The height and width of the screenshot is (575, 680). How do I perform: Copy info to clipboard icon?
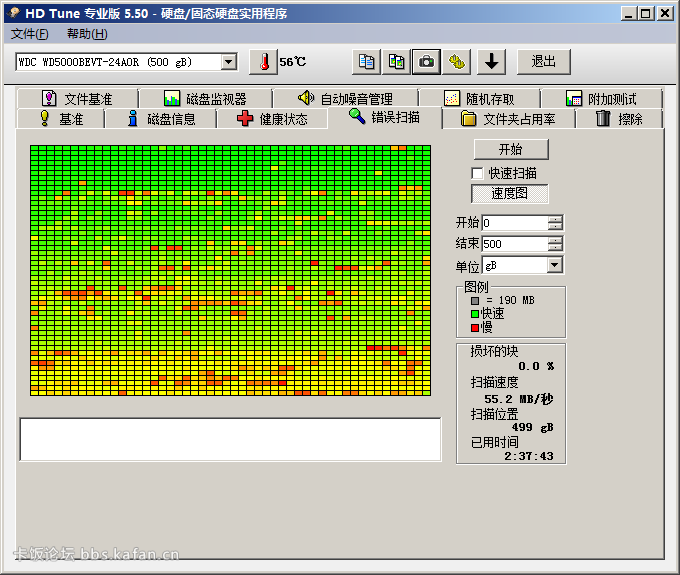coord(366,62)
